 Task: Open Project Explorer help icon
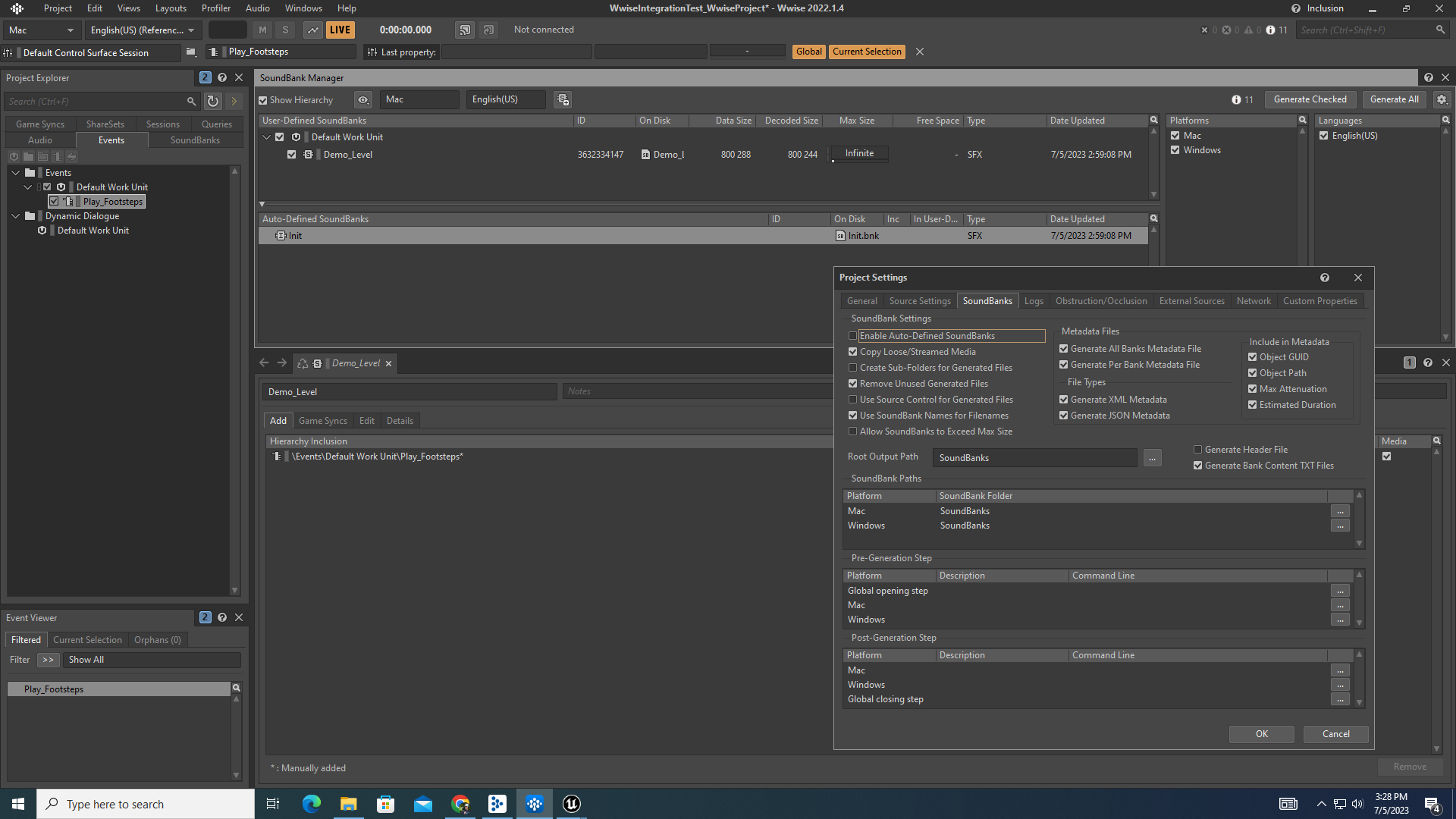pyautogui.click(x=222, y=77)
